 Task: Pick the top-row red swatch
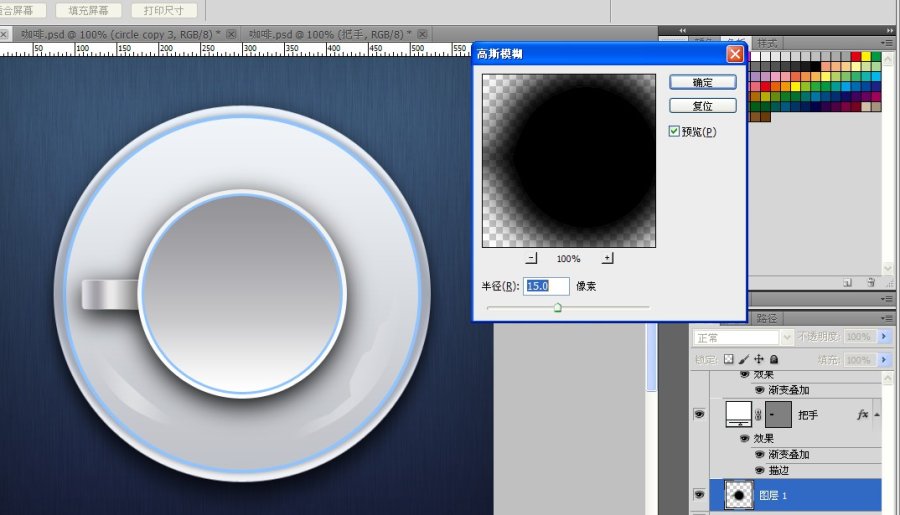click(856, 56)
